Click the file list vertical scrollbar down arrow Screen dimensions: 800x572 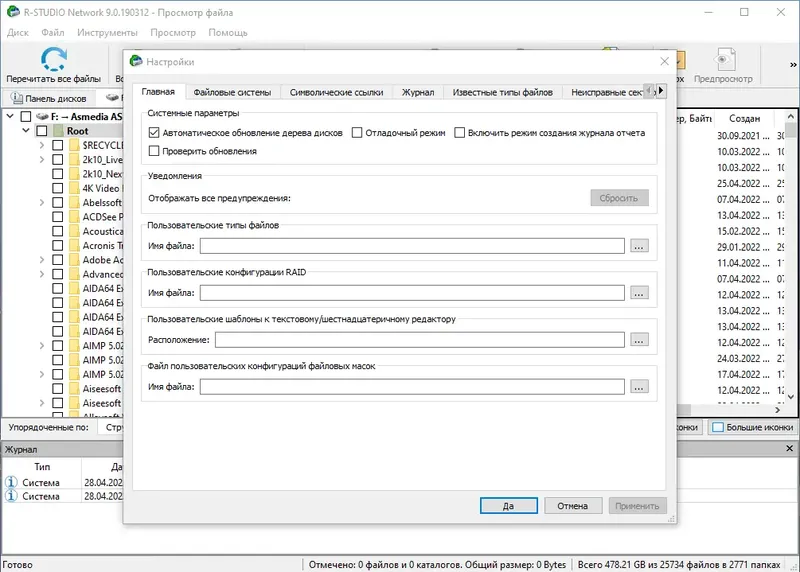point(791,396)
